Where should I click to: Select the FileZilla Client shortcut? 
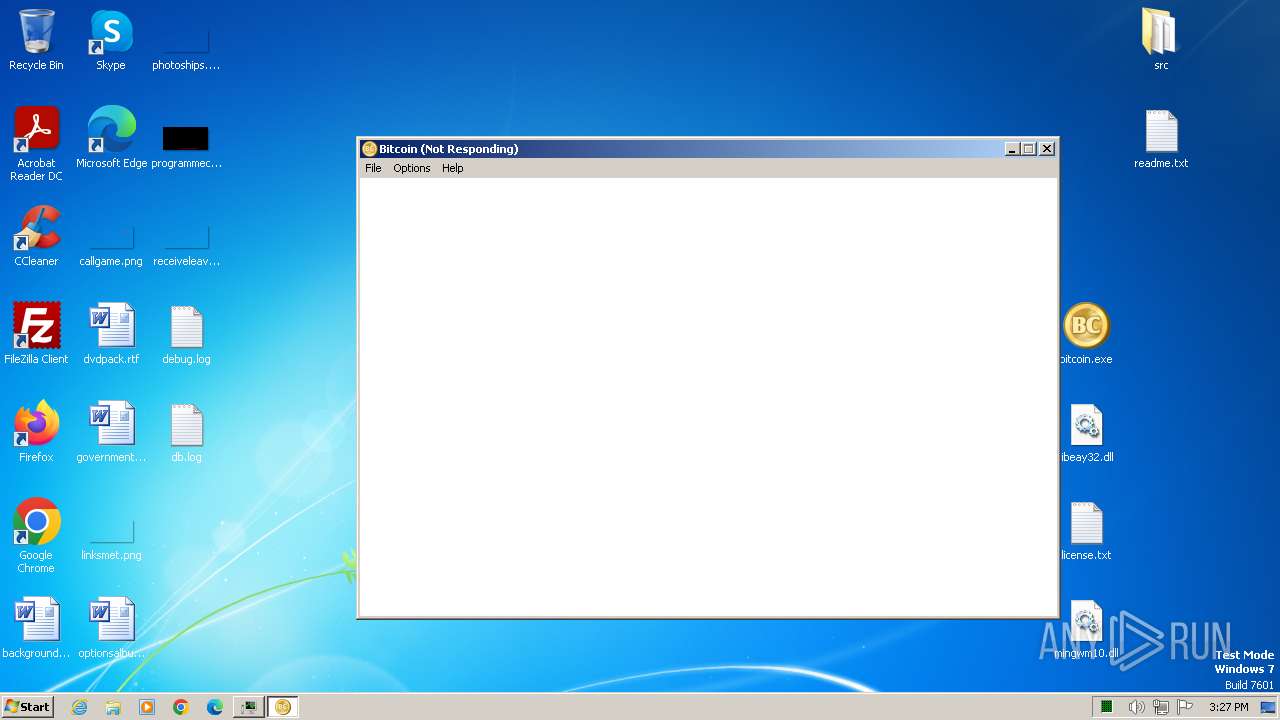36,334
